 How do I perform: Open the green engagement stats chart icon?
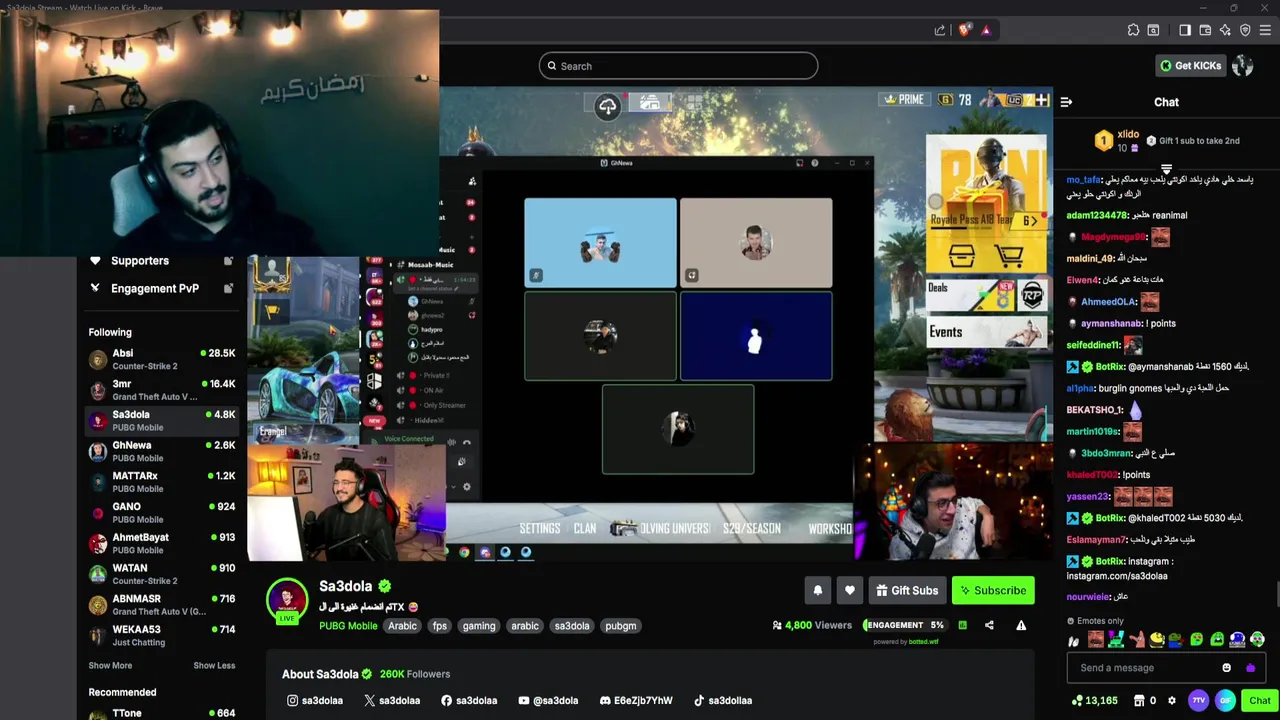962,625
